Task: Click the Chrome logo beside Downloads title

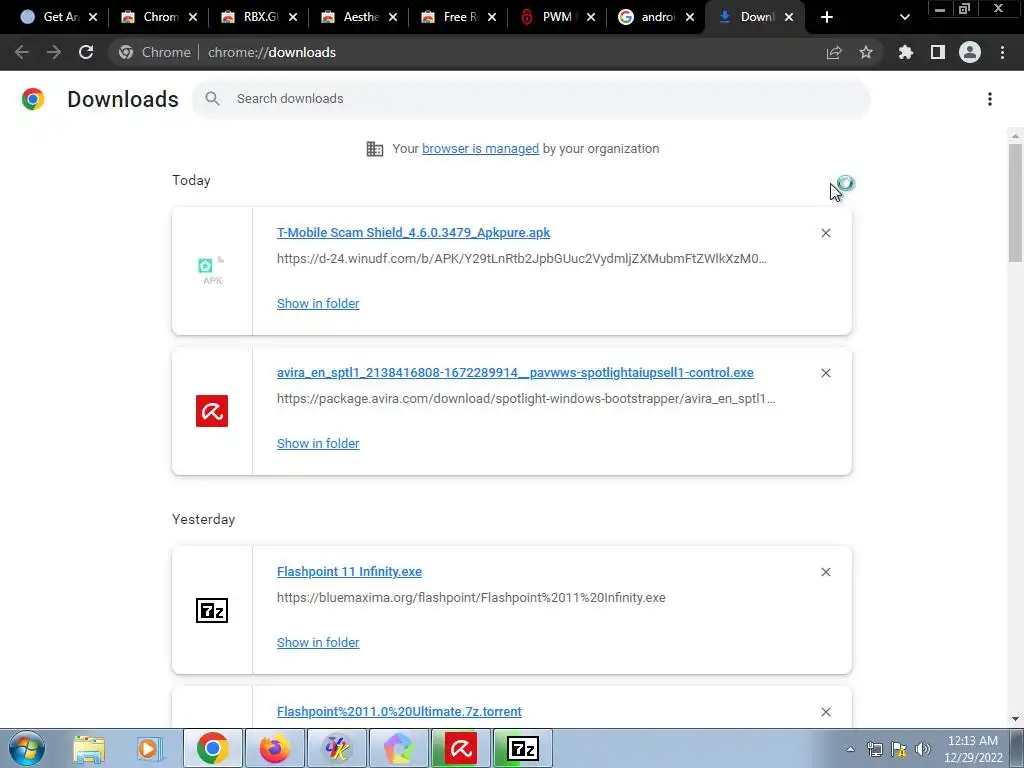Action: 33,99
